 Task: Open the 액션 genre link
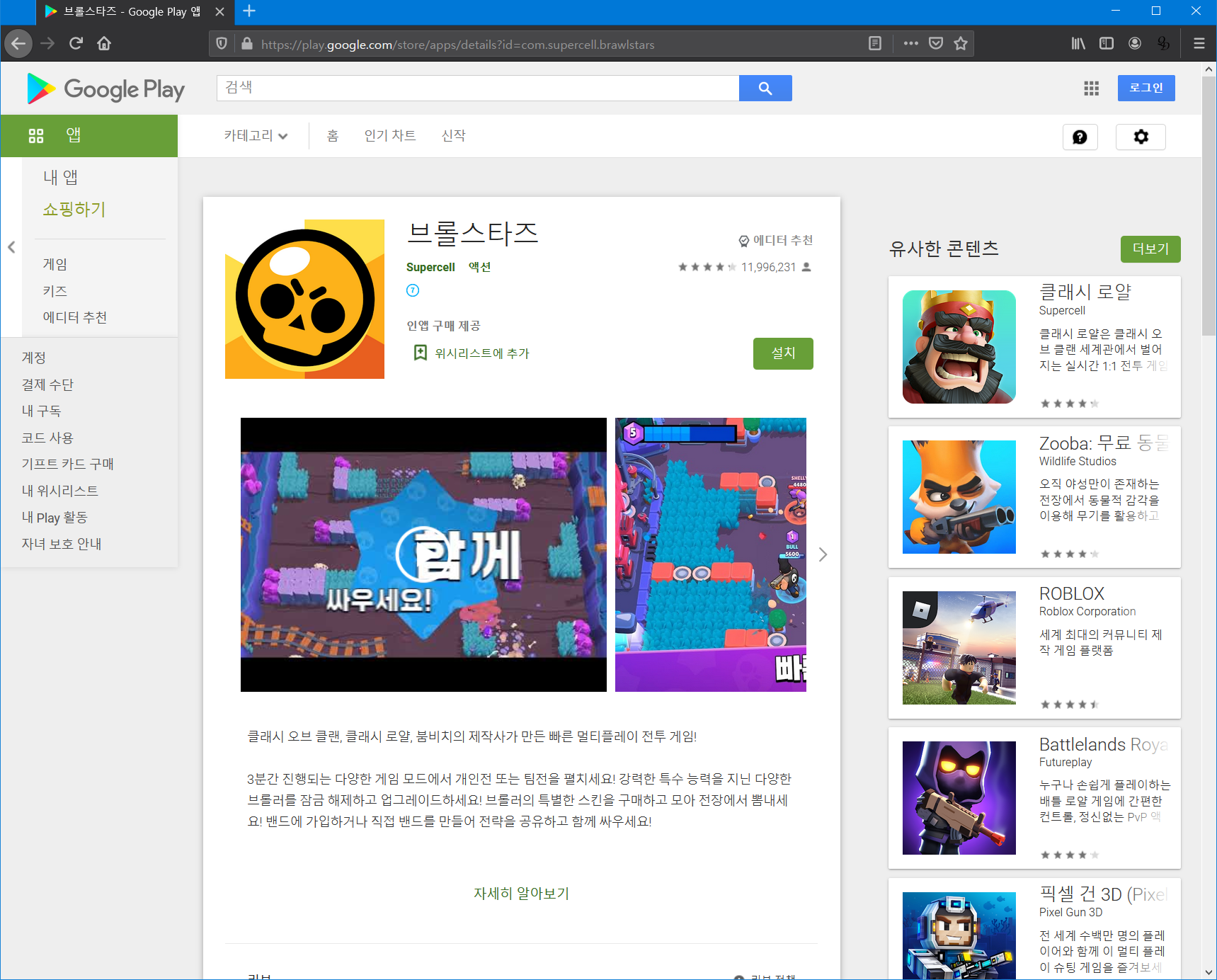coord(479,267)
